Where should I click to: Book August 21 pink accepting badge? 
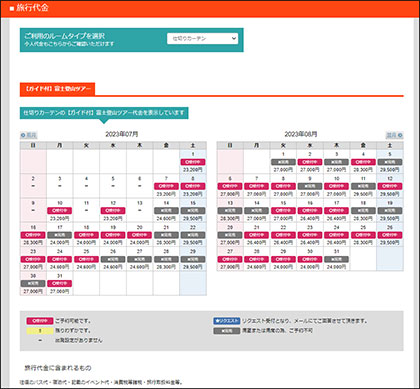[256, 235]
